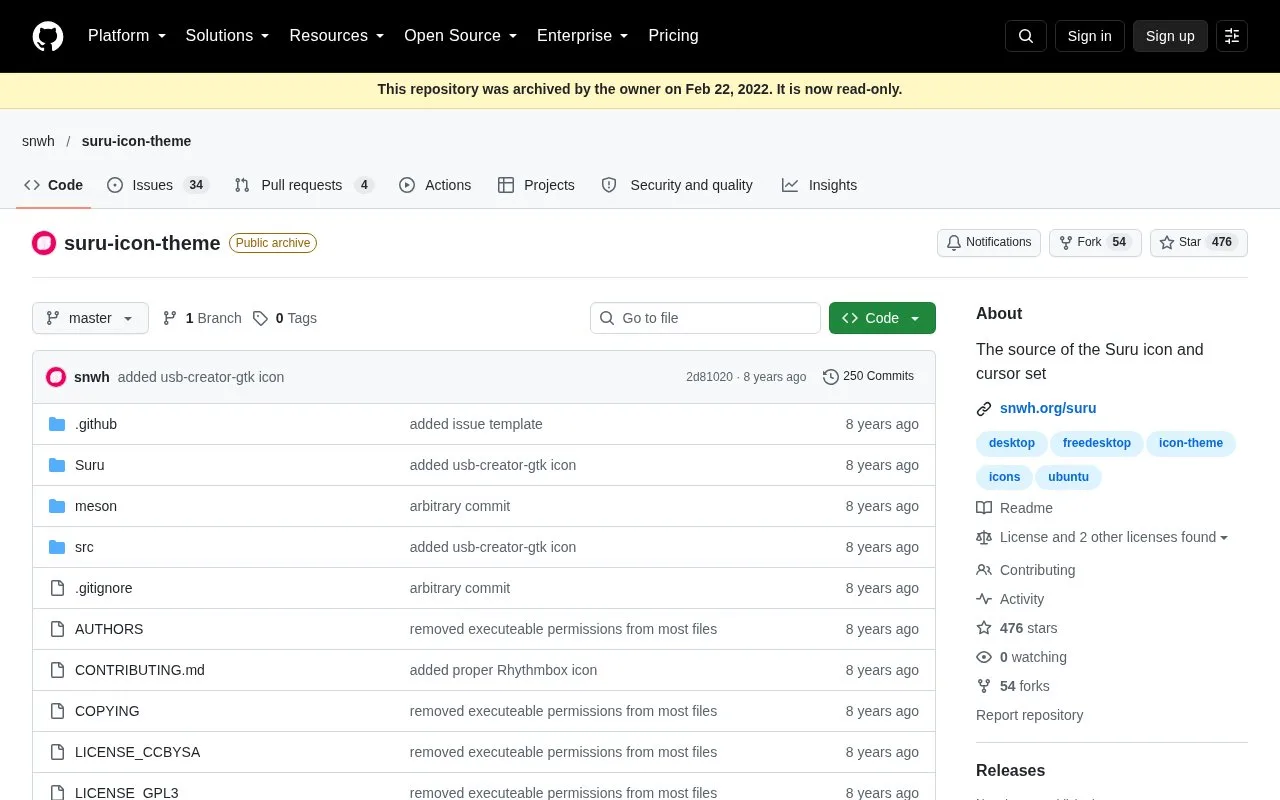The image size is (1280, 800).
Task: Expand the Solutions menu
Action: pos(228,36)
